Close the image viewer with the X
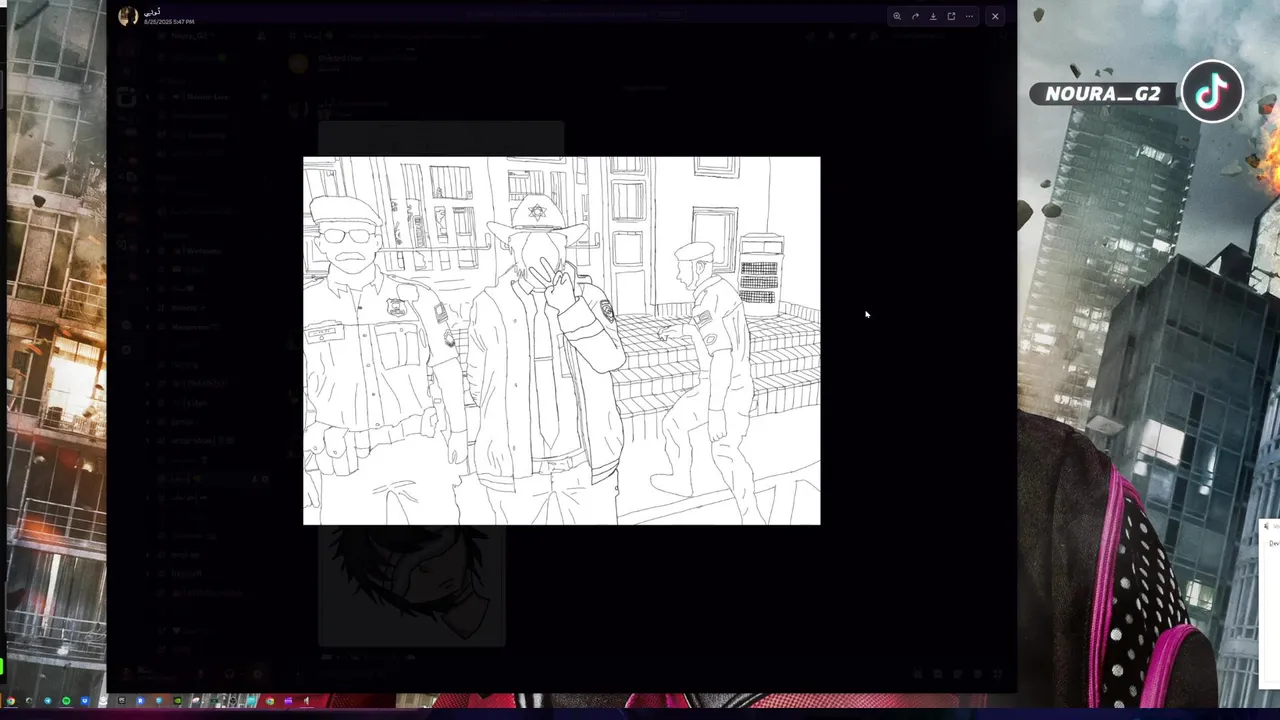The width and height of the screenshot is (1280, 720). [x=995, y=16]
